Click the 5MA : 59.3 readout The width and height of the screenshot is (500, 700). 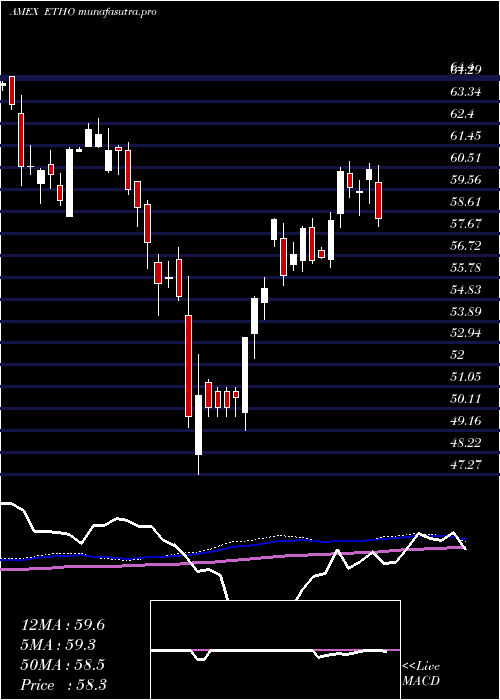coord(58,645)
